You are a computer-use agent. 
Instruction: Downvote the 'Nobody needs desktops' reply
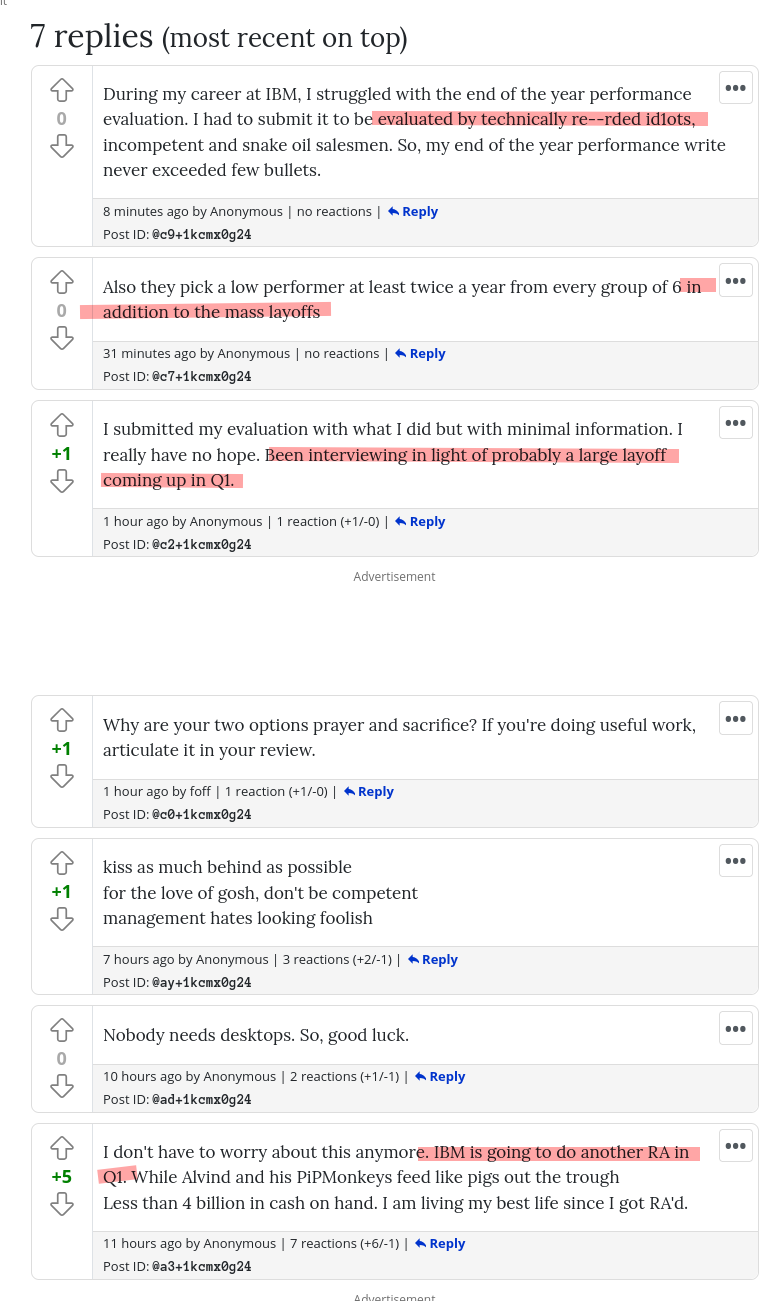[62, 1086]
